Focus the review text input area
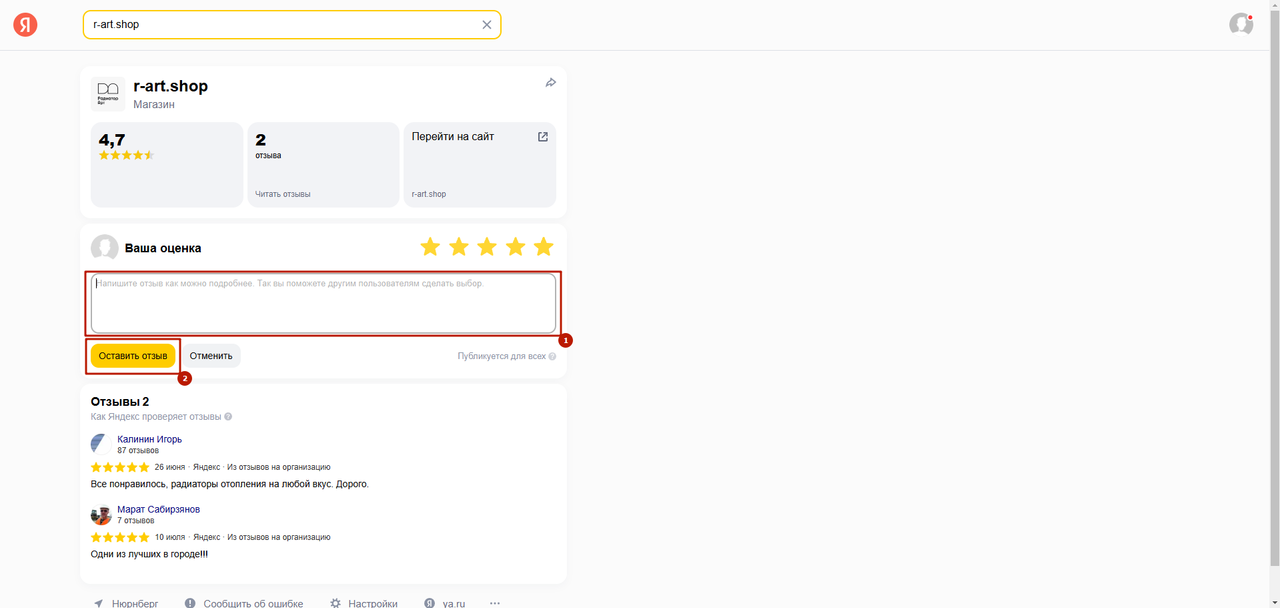The height and width of the screenshot is (608, 1280). [323, 303]
